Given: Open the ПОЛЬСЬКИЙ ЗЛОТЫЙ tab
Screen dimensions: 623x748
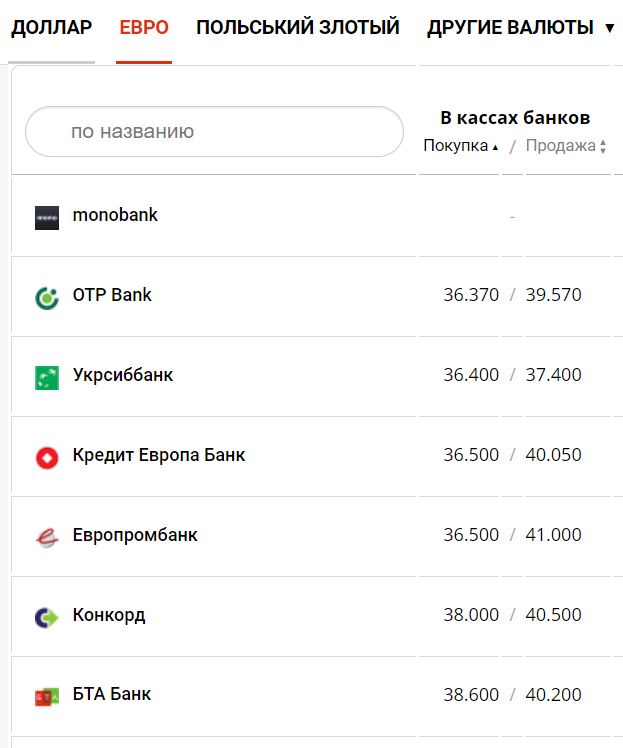Looking at the screenshot, I should (298, 27).
